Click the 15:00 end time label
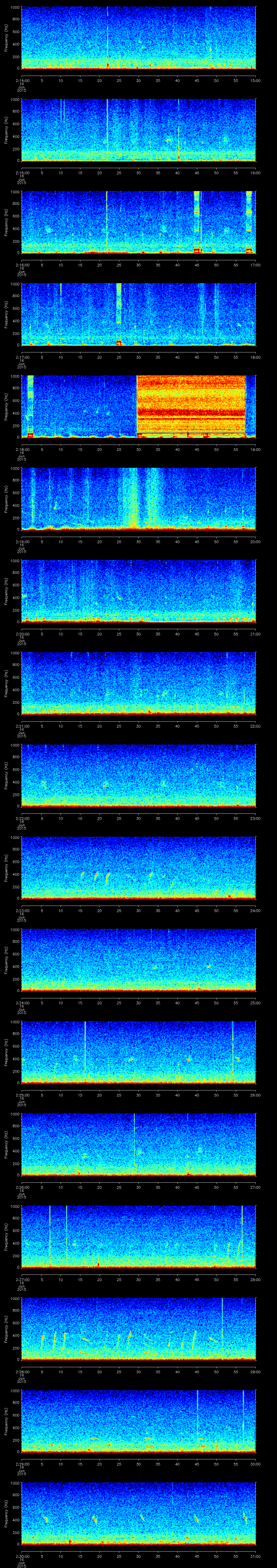The height and width of the screenshot is (1568, 277). pyautogui.click(x=256, y=80)
